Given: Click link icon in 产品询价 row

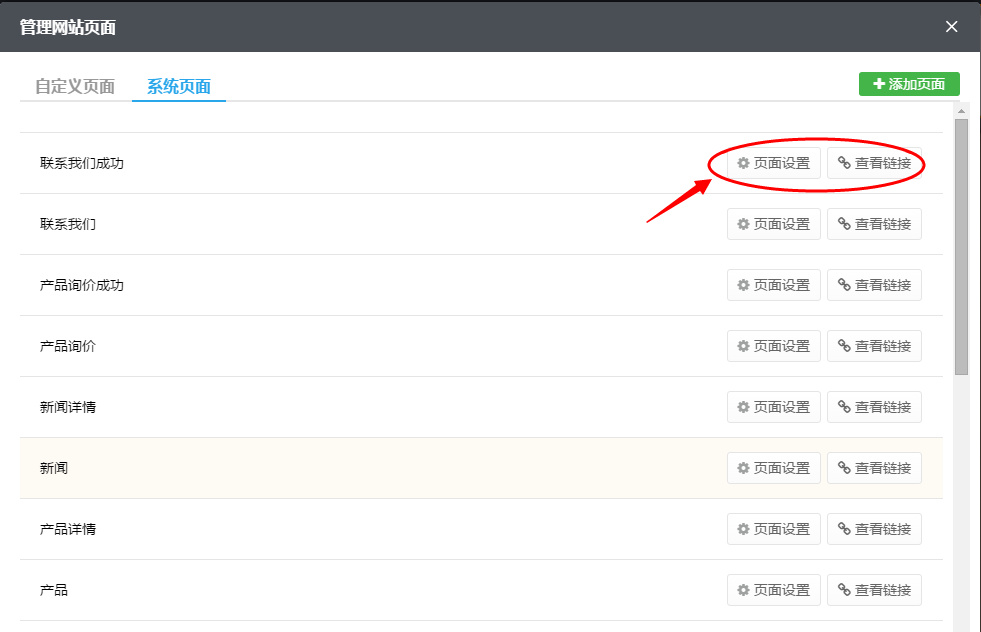Looking at the screenshot, I should (844, 346).
